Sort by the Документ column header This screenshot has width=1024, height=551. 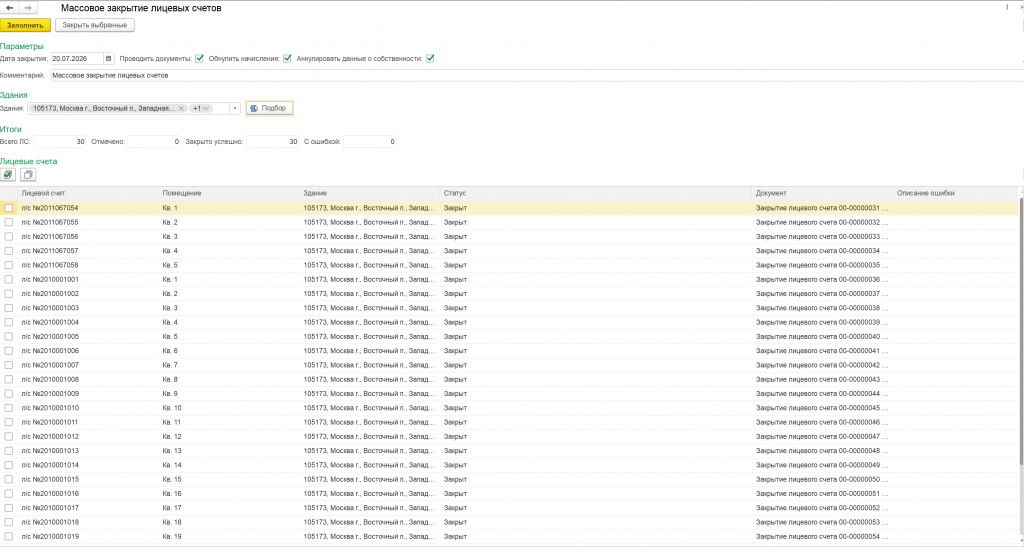tap(822, 193)
